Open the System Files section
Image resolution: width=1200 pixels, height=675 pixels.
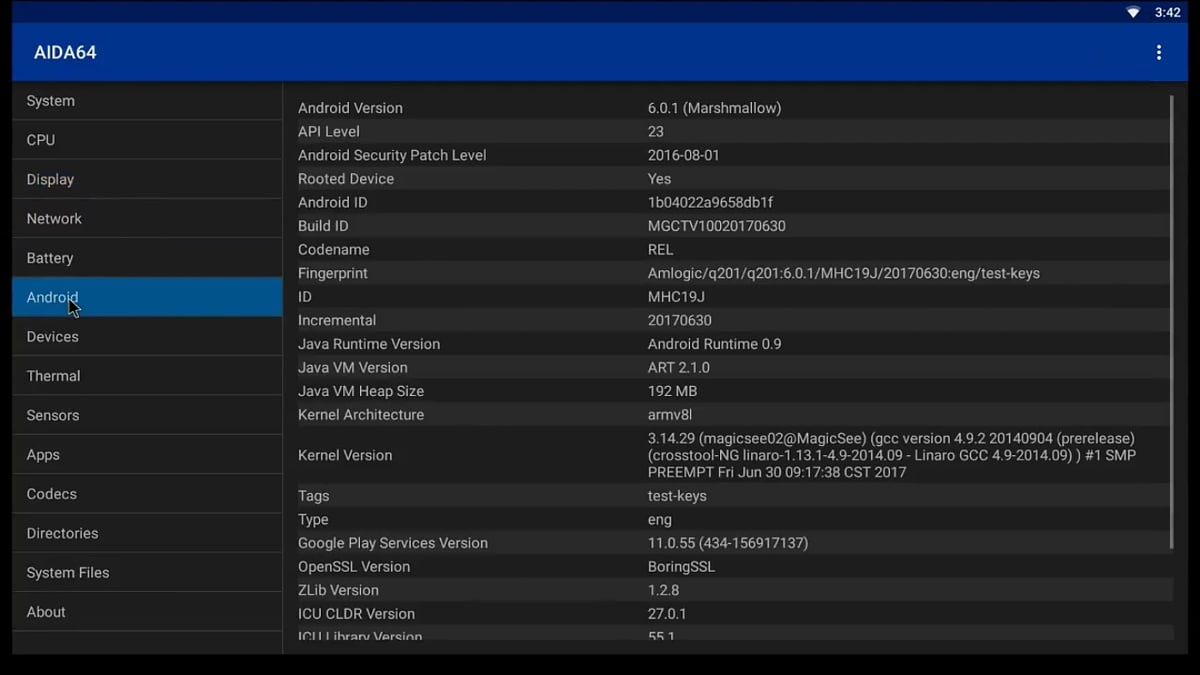pyautogui.click(x=147, y=572)
